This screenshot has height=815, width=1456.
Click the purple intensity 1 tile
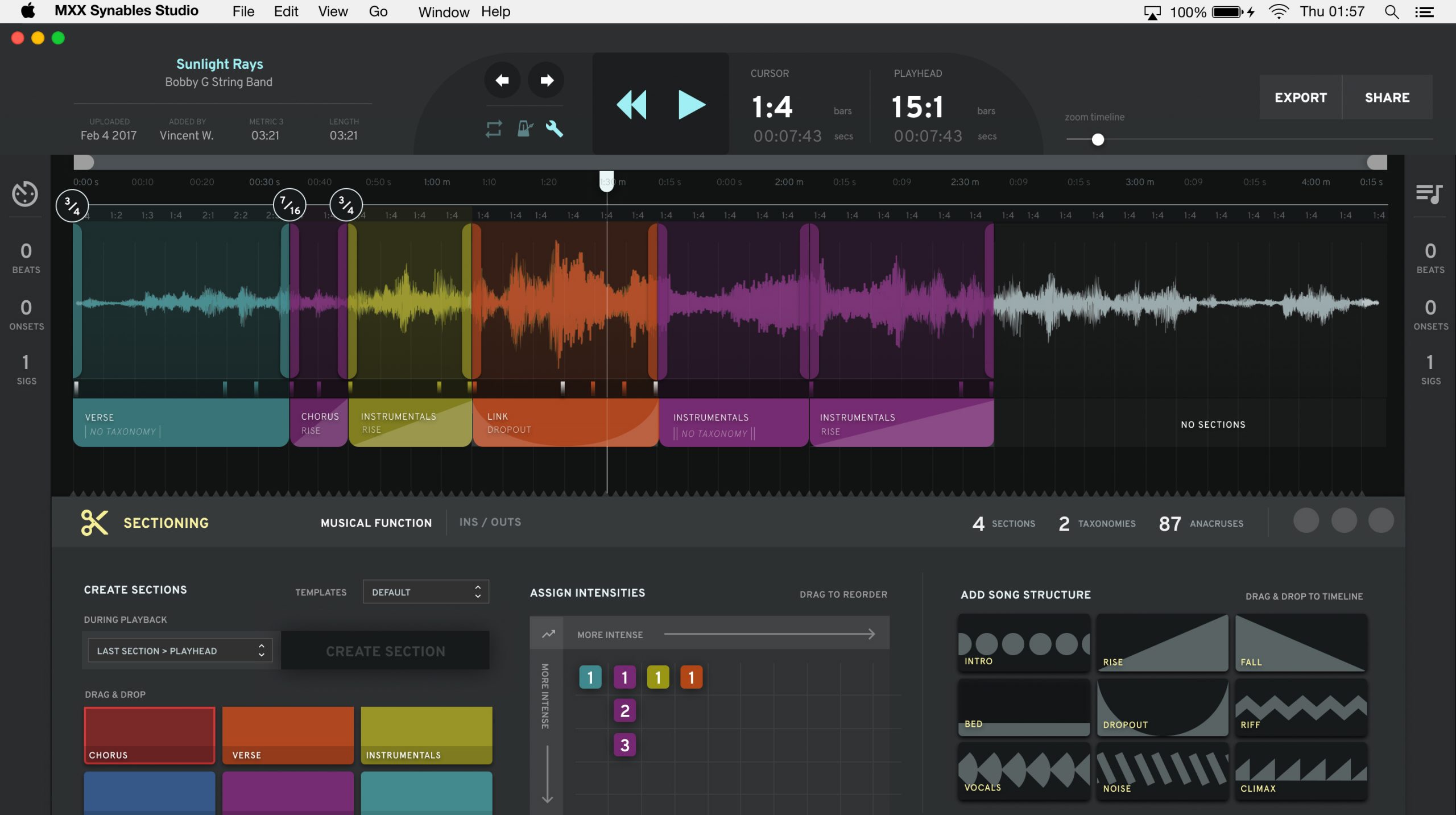pyautogui.click(x=624, y=677)
